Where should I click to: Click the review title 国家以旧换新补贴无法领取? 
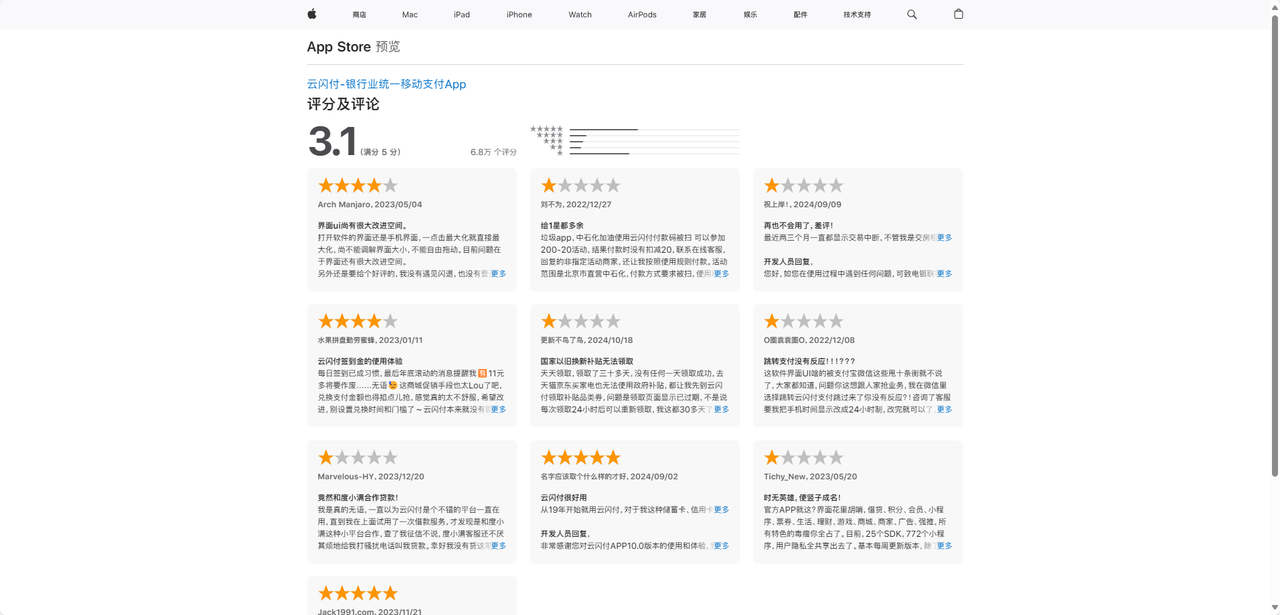(x=587, y=362)
